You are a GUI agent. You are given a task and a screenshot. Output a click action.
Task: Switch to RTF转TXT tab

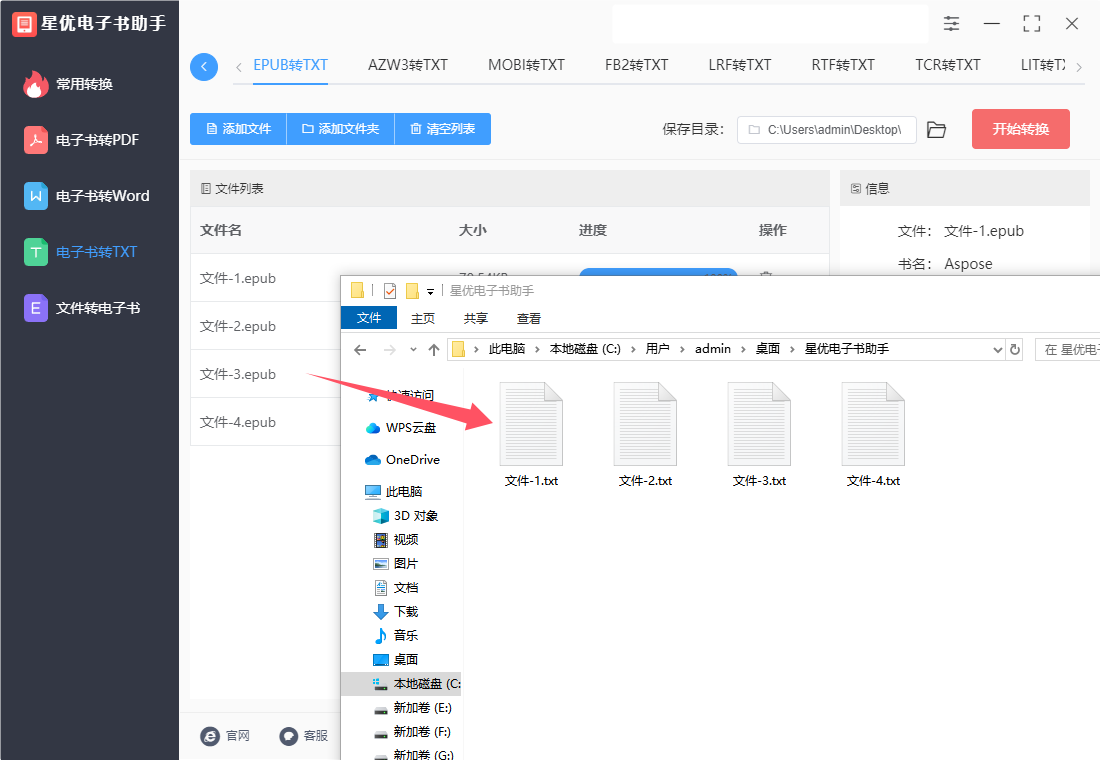[x=843, y=65]
